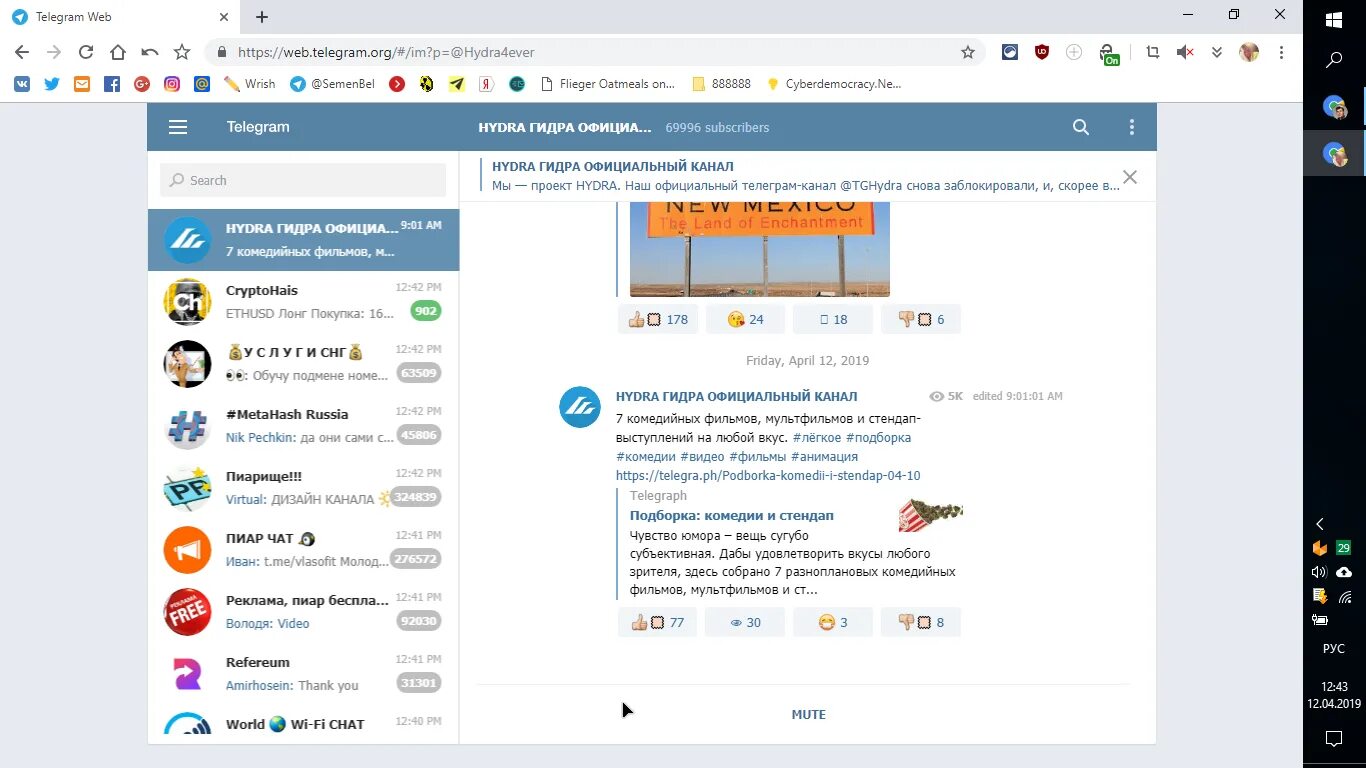Close the pinned message banner
The image size is (1366, 768).
point(1130,177)
